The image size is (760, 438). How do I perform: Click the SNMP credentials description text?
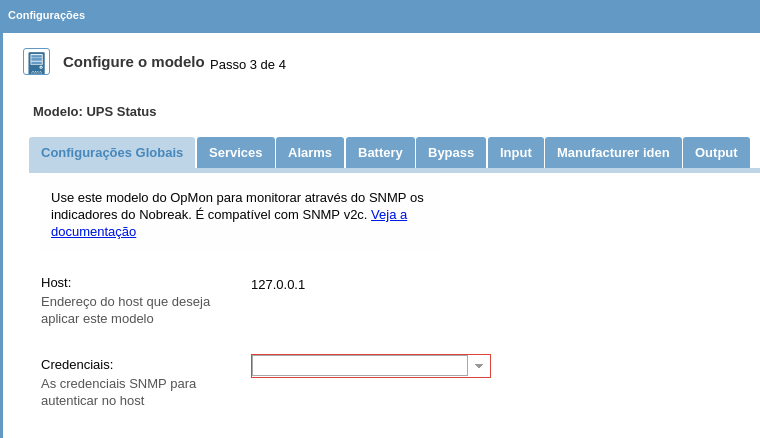118,392
